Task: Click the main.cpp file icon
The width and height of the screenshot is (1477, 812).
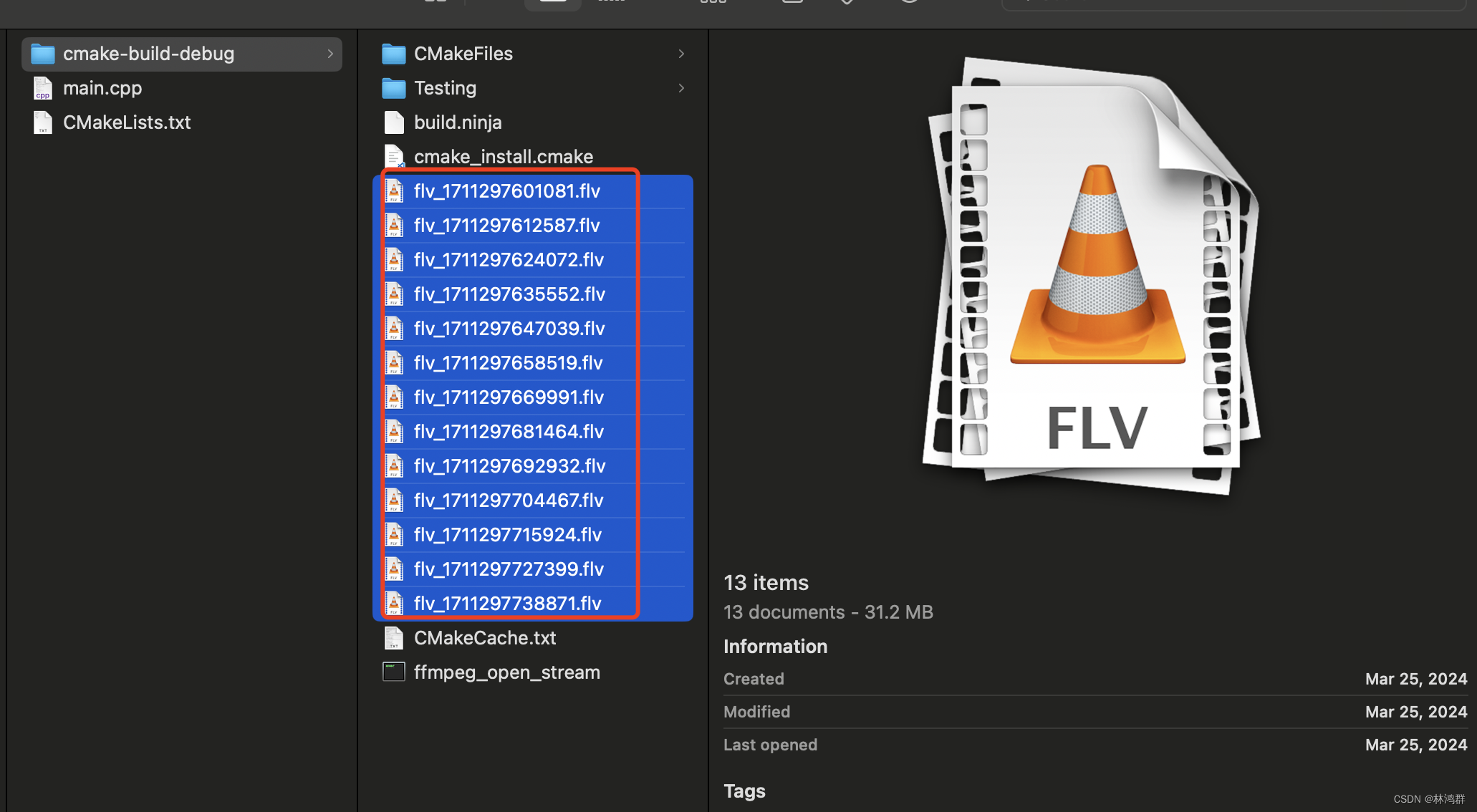Action: [43, 88]
